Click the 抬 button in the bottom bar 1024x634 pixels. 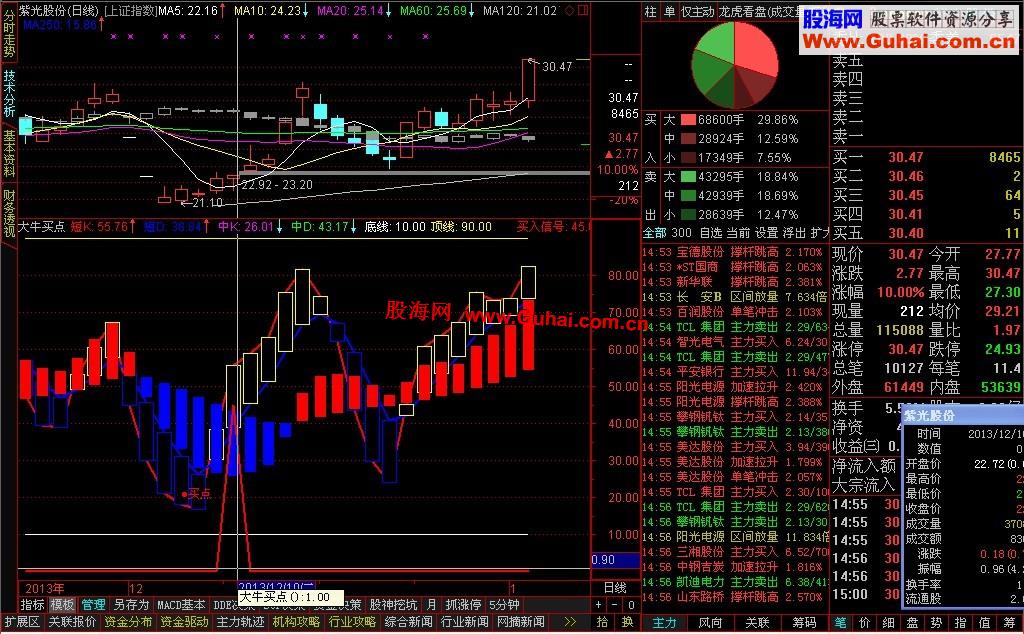click(x=602, y=622)
